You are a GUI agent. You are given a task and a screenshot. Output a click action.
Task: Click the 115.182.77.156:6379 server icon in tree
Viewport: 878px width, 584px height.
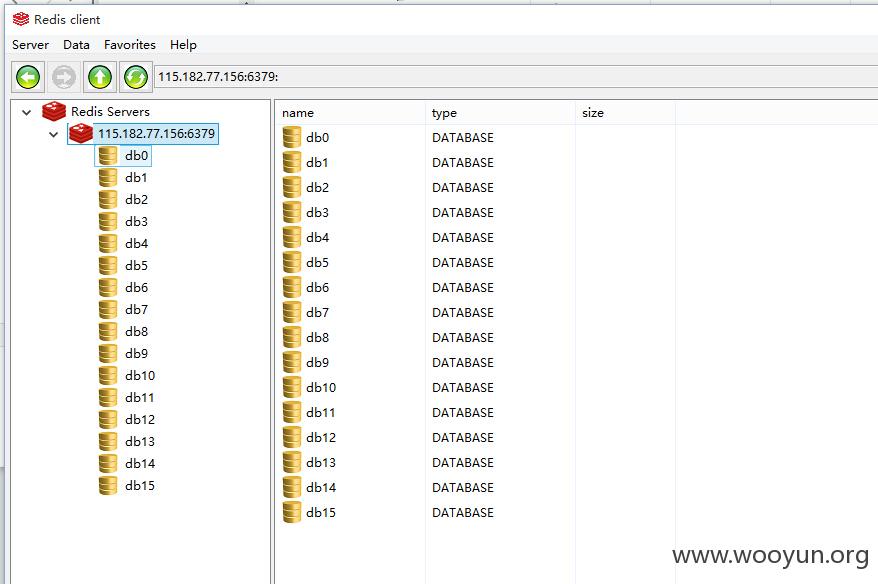pyautogui.click(x=81, y=133)
